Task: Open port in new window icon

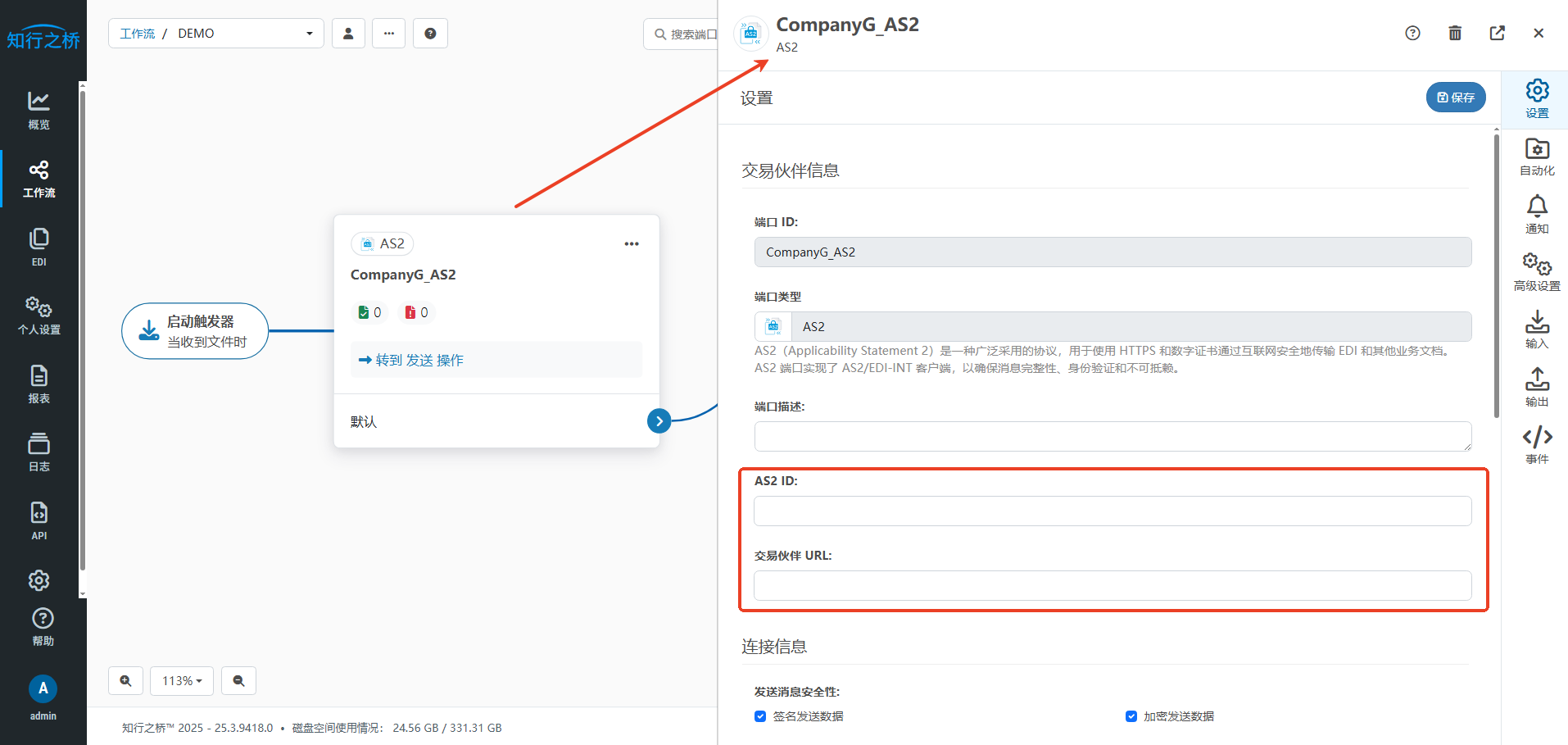Action: [x=1497, y=33]
